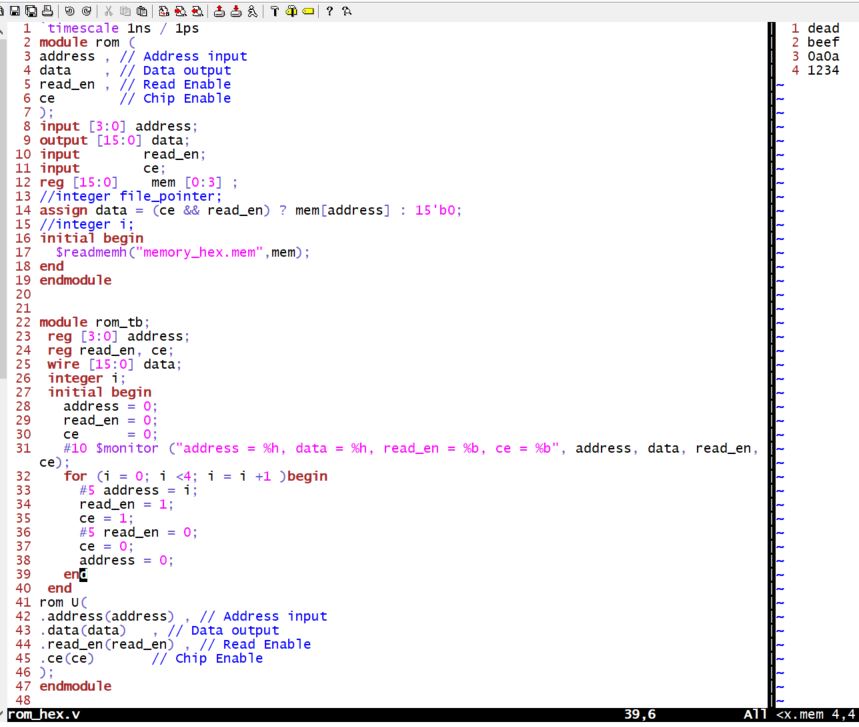Click the Jump to Tag icon
This screenshot has width=859, height=727.
[308, 10]
